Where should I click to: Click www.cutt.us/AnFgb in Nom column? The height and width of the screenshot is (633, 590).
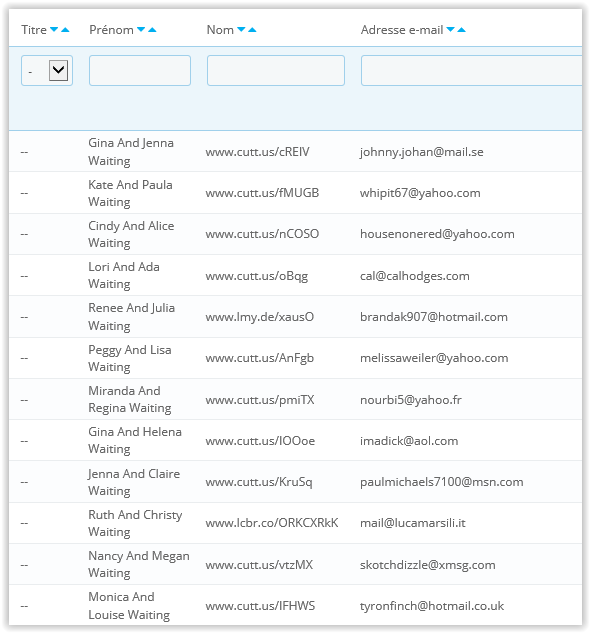pyautogui.click(x=260, y=358)
